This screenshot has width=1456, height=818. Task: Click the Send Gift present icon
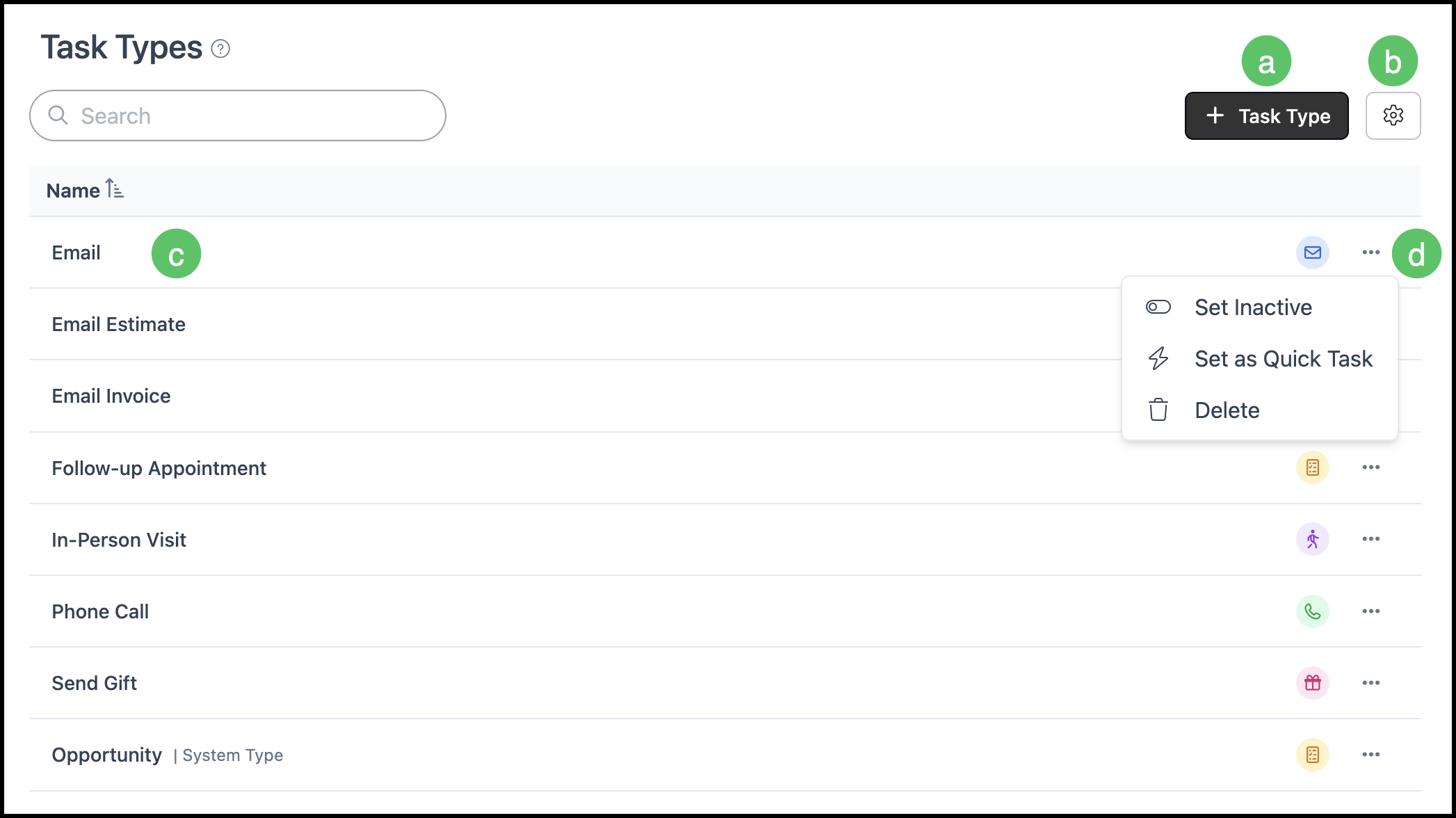click(1313, 683)
